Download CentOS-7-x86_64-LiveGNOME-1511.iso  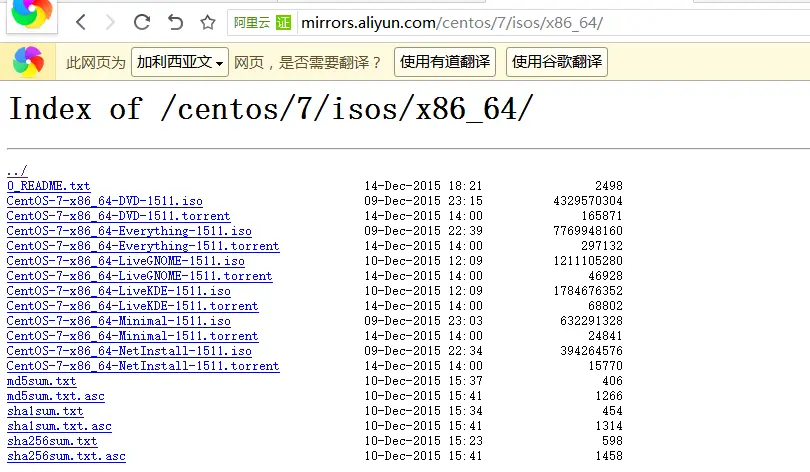[x=126, y=261]
